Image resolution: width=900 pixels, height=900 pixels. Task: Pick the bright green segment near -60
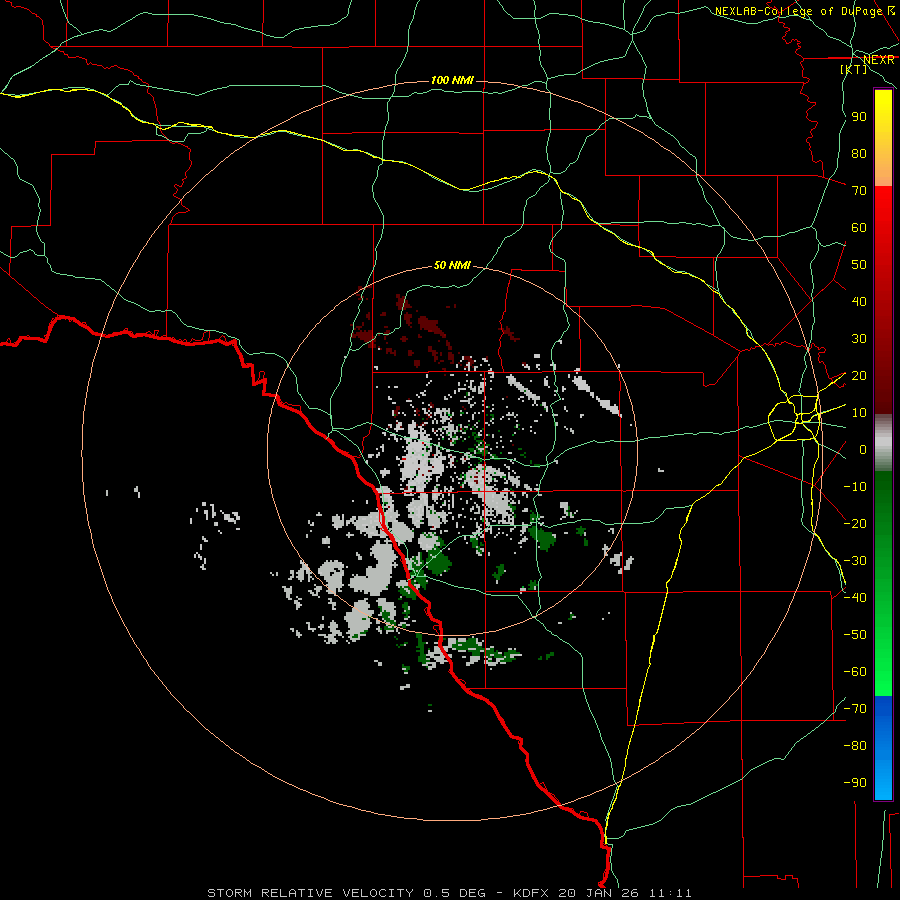883,672
